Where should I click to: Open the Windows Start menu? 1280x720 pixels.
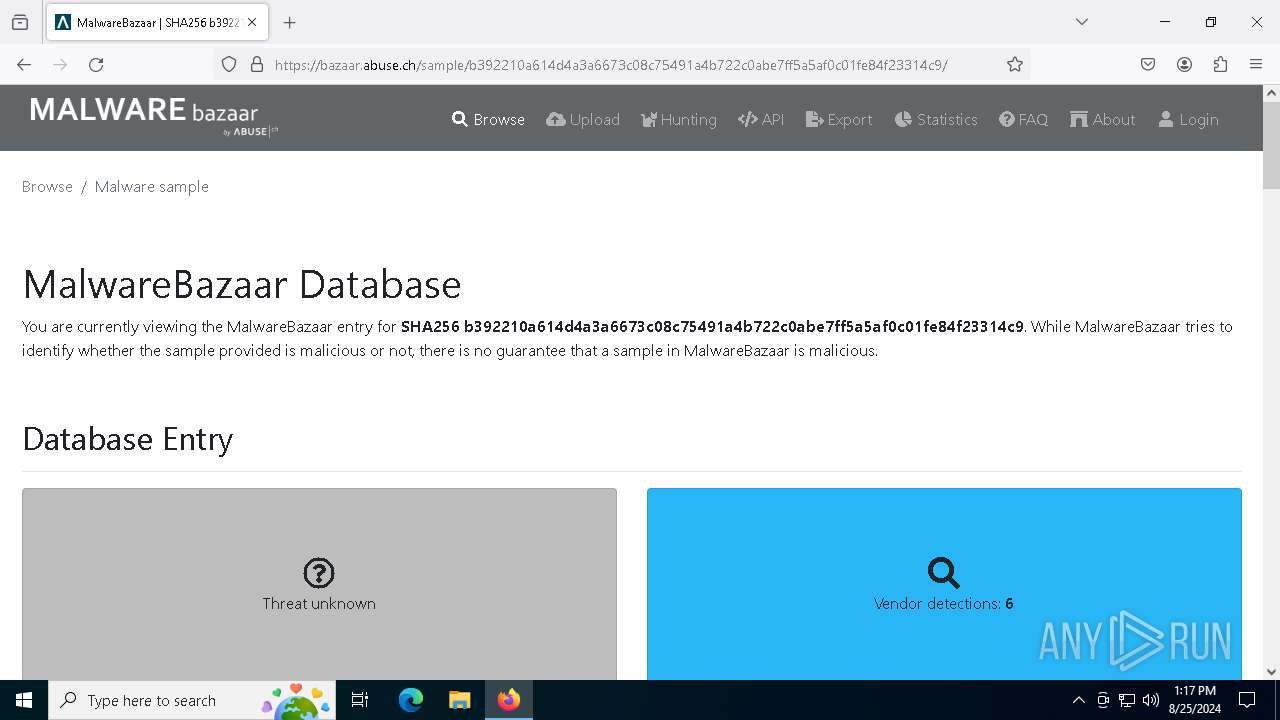point(24,700)
